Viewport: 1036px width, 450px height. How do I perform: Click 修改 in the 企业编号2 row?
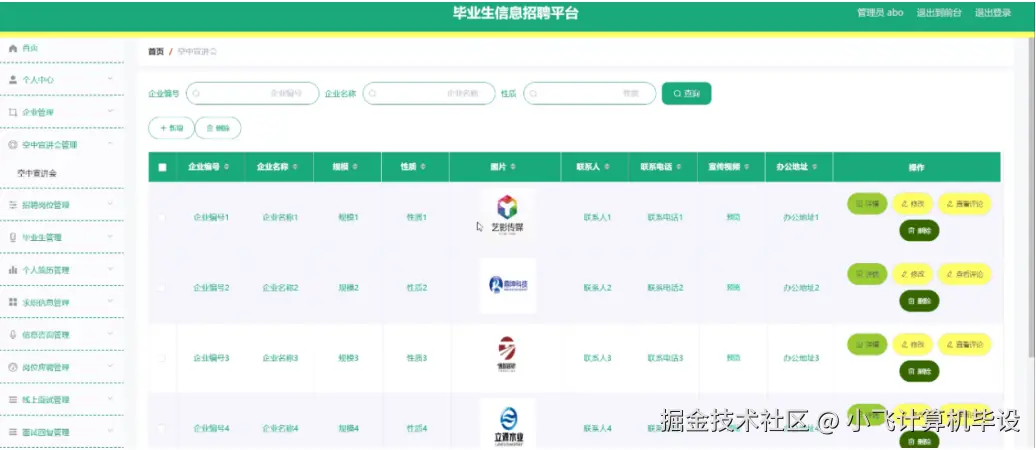(x=912, y=274)
